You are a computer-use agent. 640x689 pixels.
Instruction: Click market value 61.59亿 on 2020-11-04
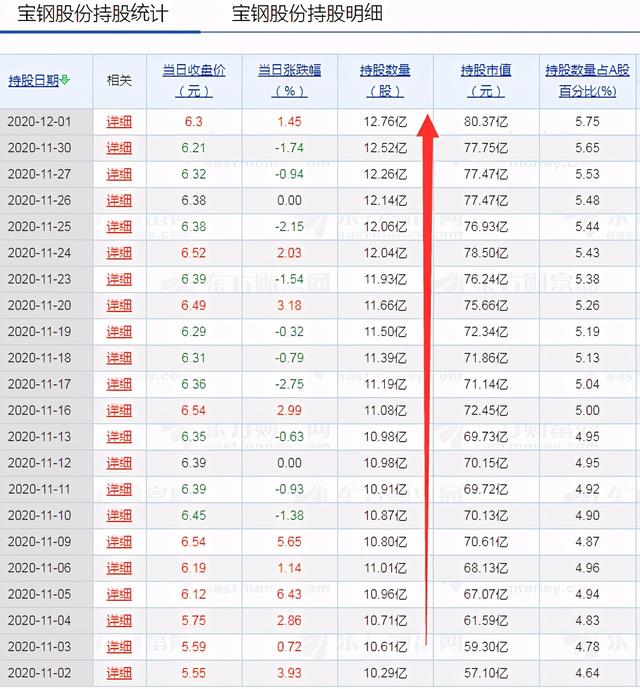(486, 620)
